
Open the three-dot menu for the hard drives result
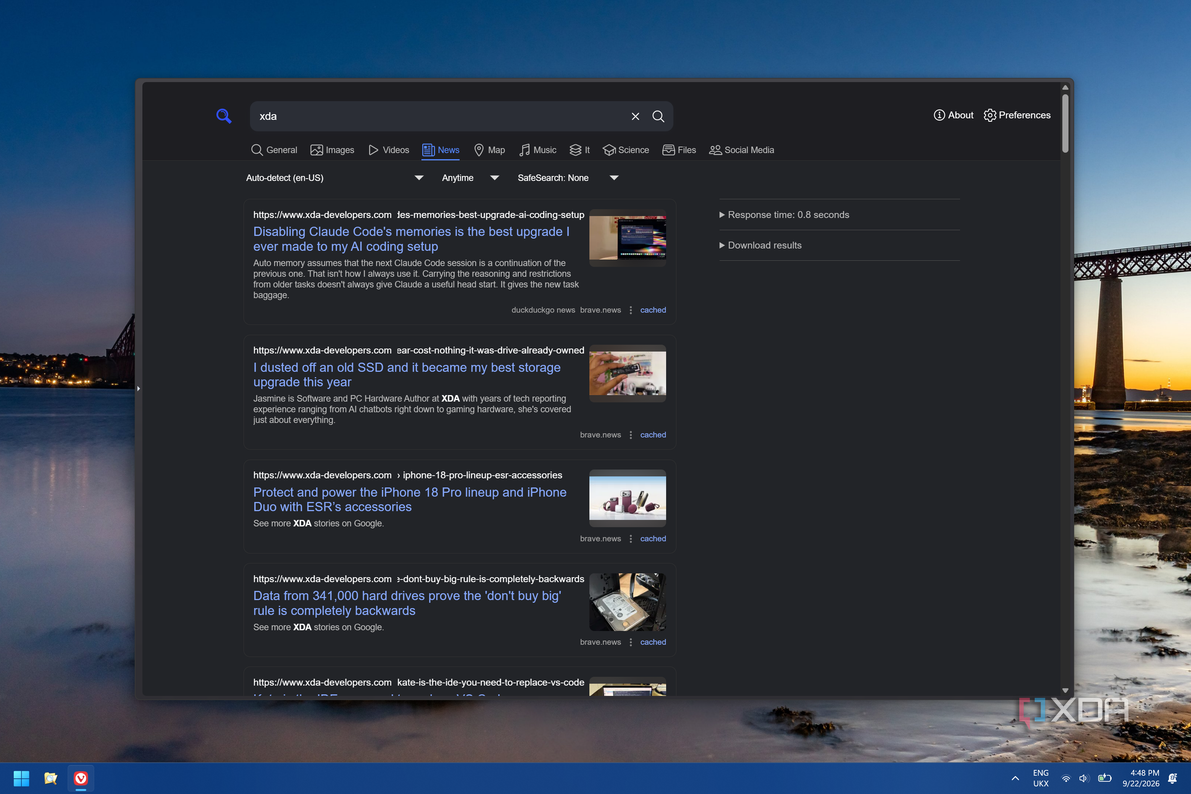tap(630, 642)
